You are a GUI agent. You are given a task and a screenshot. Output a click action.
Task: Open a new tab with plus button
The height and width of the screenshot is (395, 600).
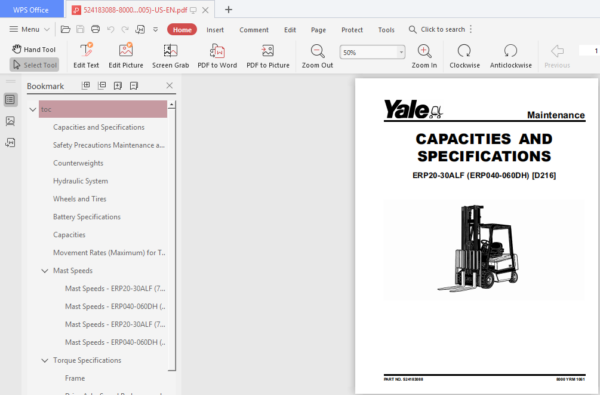tap(228, 10)
